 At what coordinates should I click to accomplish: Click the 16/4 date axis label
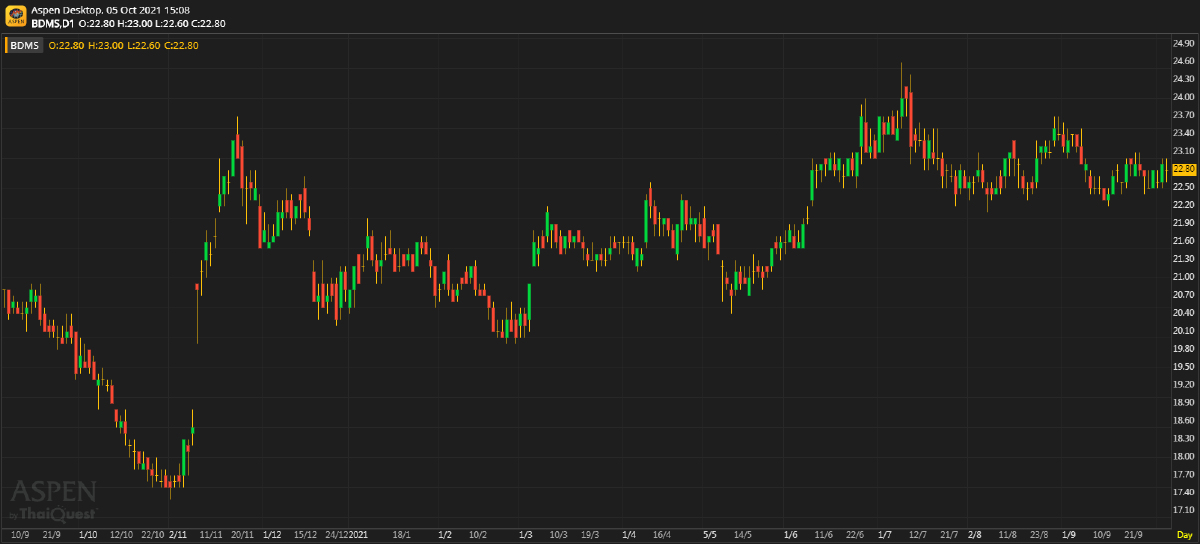[661, 535]
